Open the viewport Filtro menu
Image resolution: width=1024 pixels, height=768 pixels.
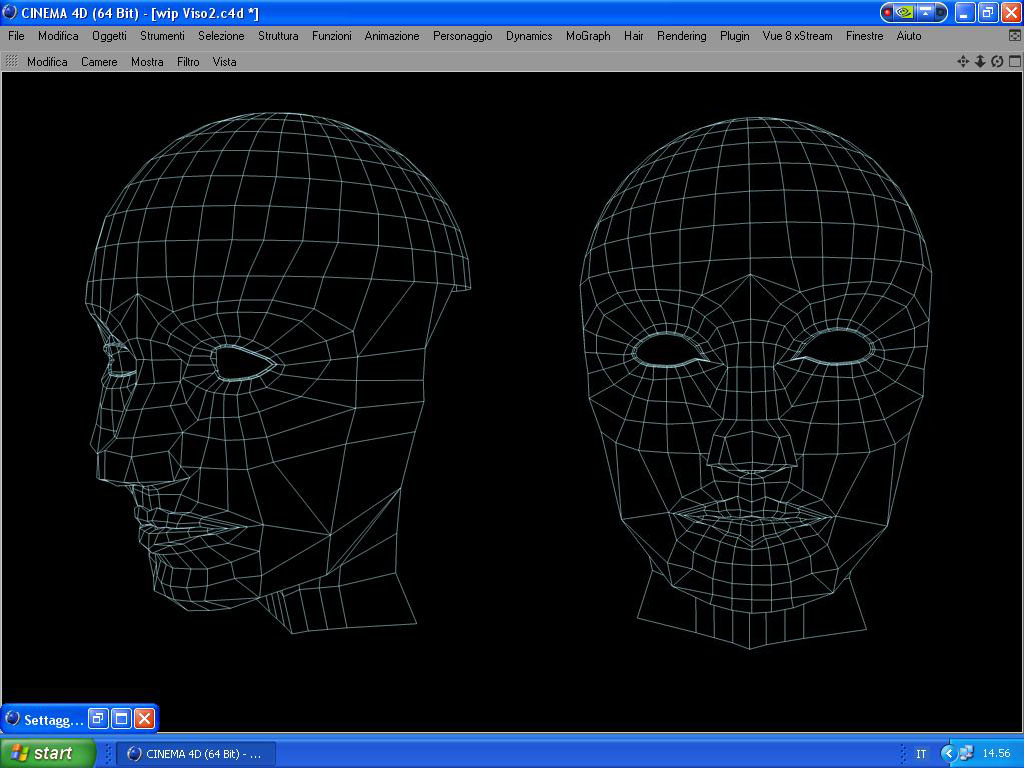(188, 62)
